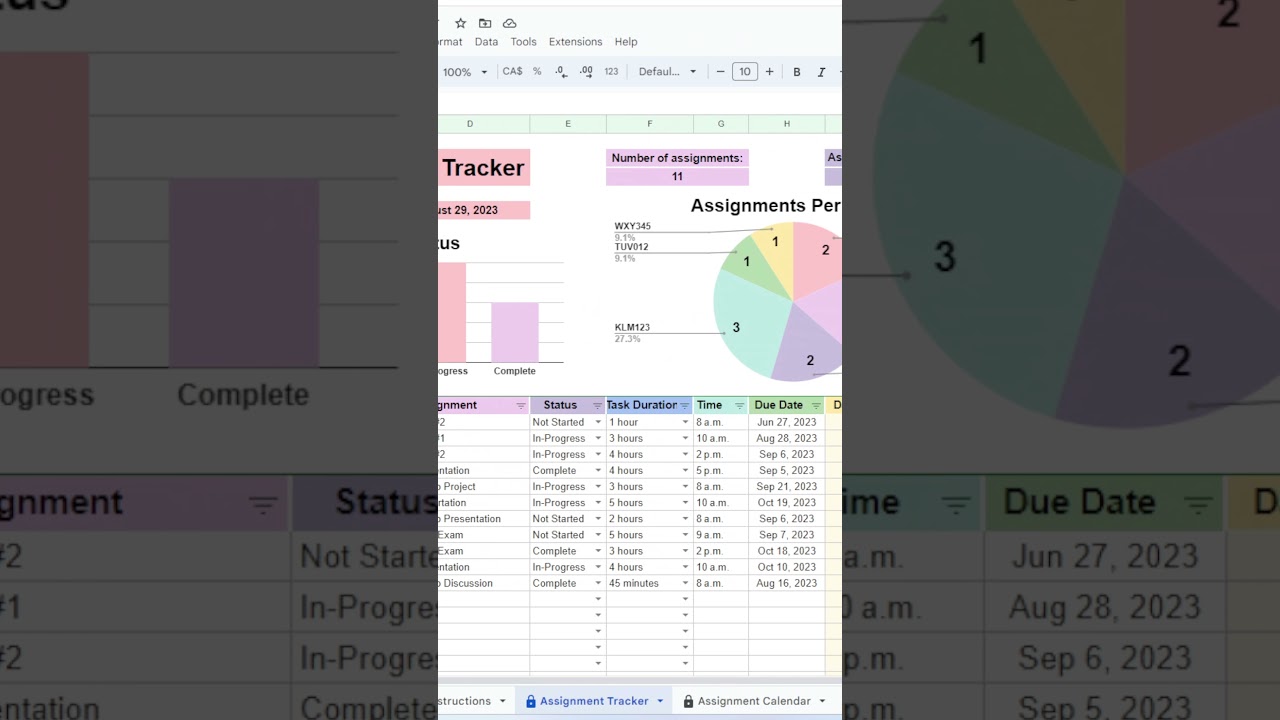
Task: Select due date Oct 10, 2023 cell
Action: point(787,567)
